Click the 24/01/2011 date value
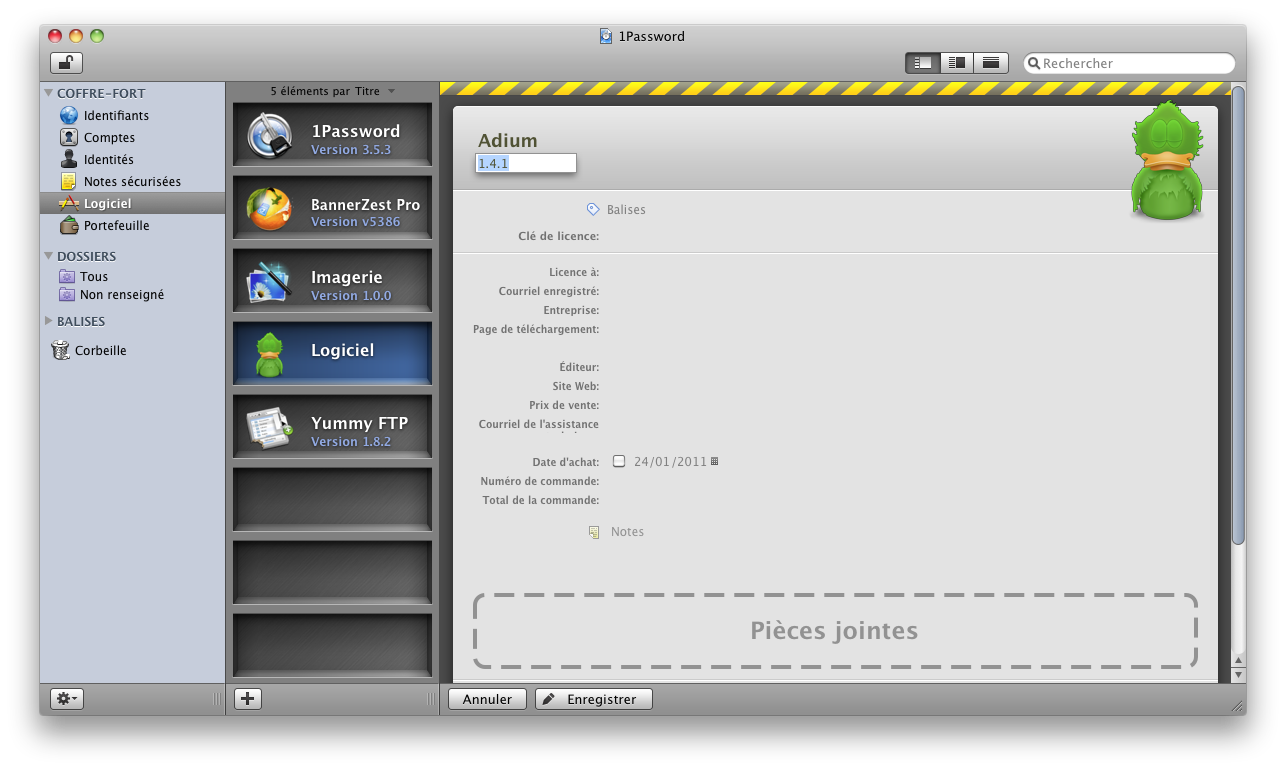Viewport: 1286px width, 770px height. [x=670, y=462]
